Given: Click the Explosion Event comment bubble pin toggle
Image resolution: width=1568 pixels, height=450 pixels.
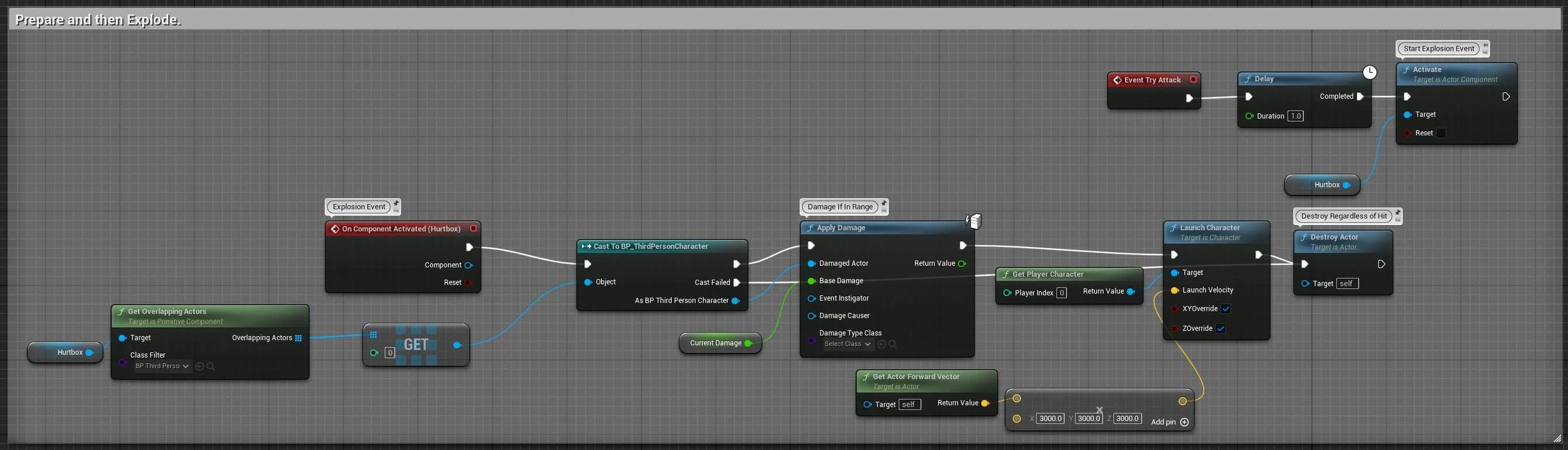Looking at the screenshot, I should [x=396, y=203].
